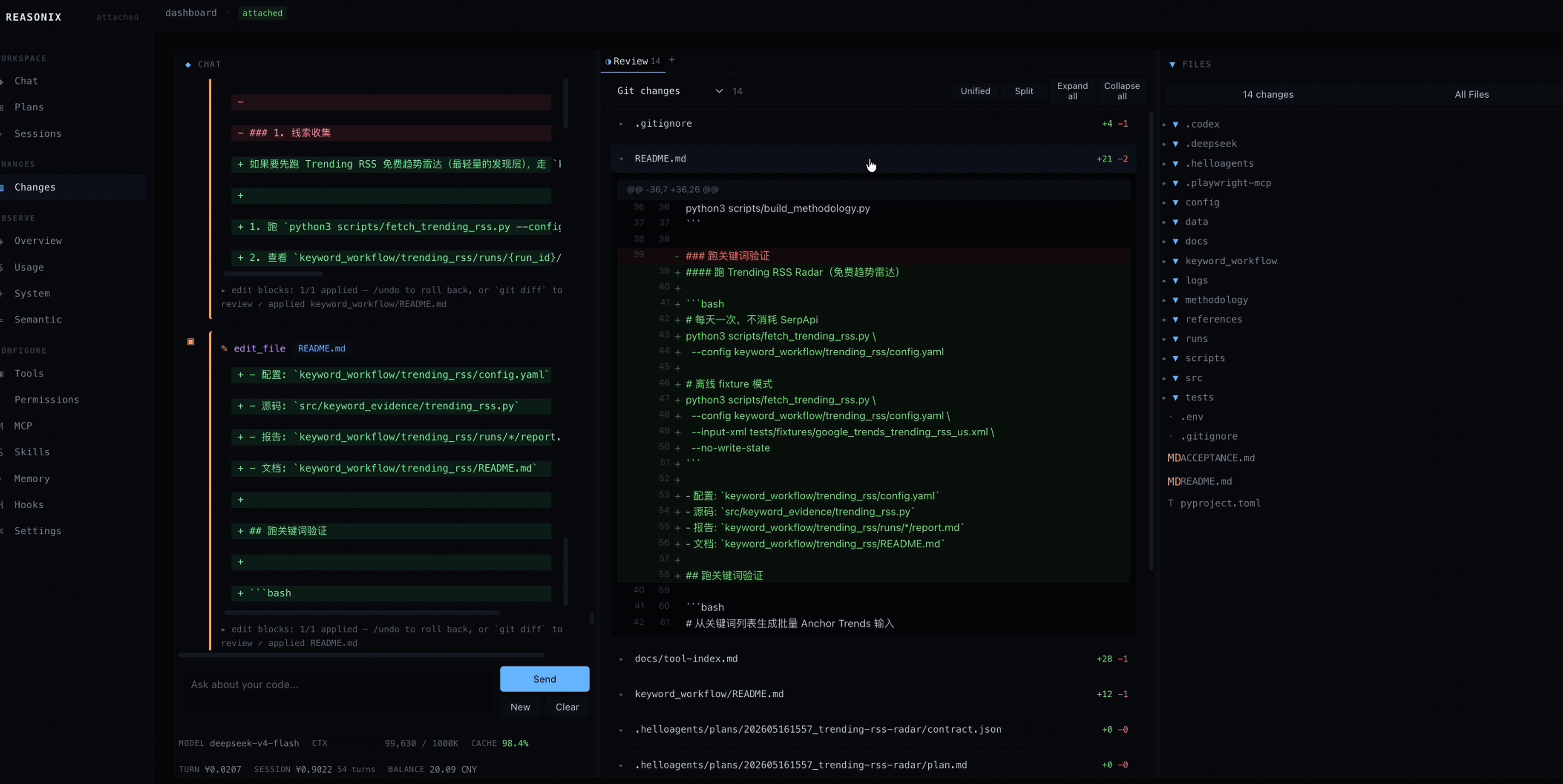Click the orange square marker beside edit_file
This screenshot has height=784, width=1563.
190,342
